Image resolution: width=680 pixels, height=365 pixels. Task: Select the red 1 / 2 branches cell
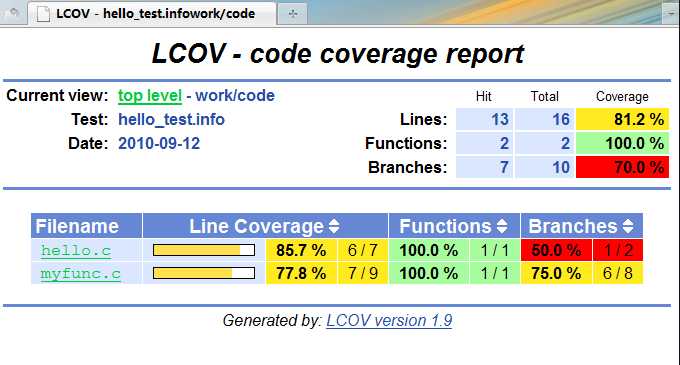tap(618, 250)
